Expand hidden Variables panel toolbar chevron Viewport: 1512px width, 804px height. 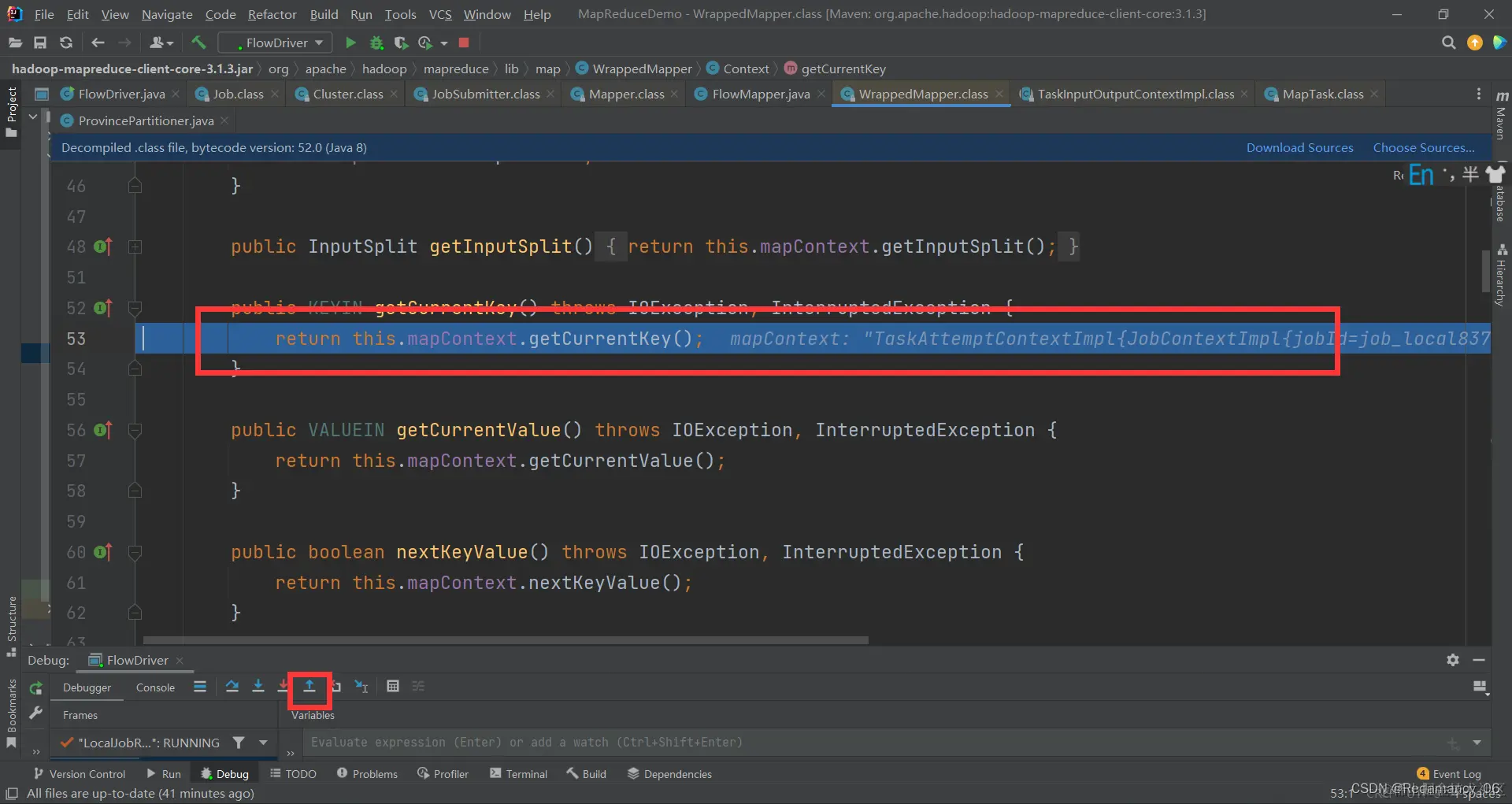coord(290,754)
